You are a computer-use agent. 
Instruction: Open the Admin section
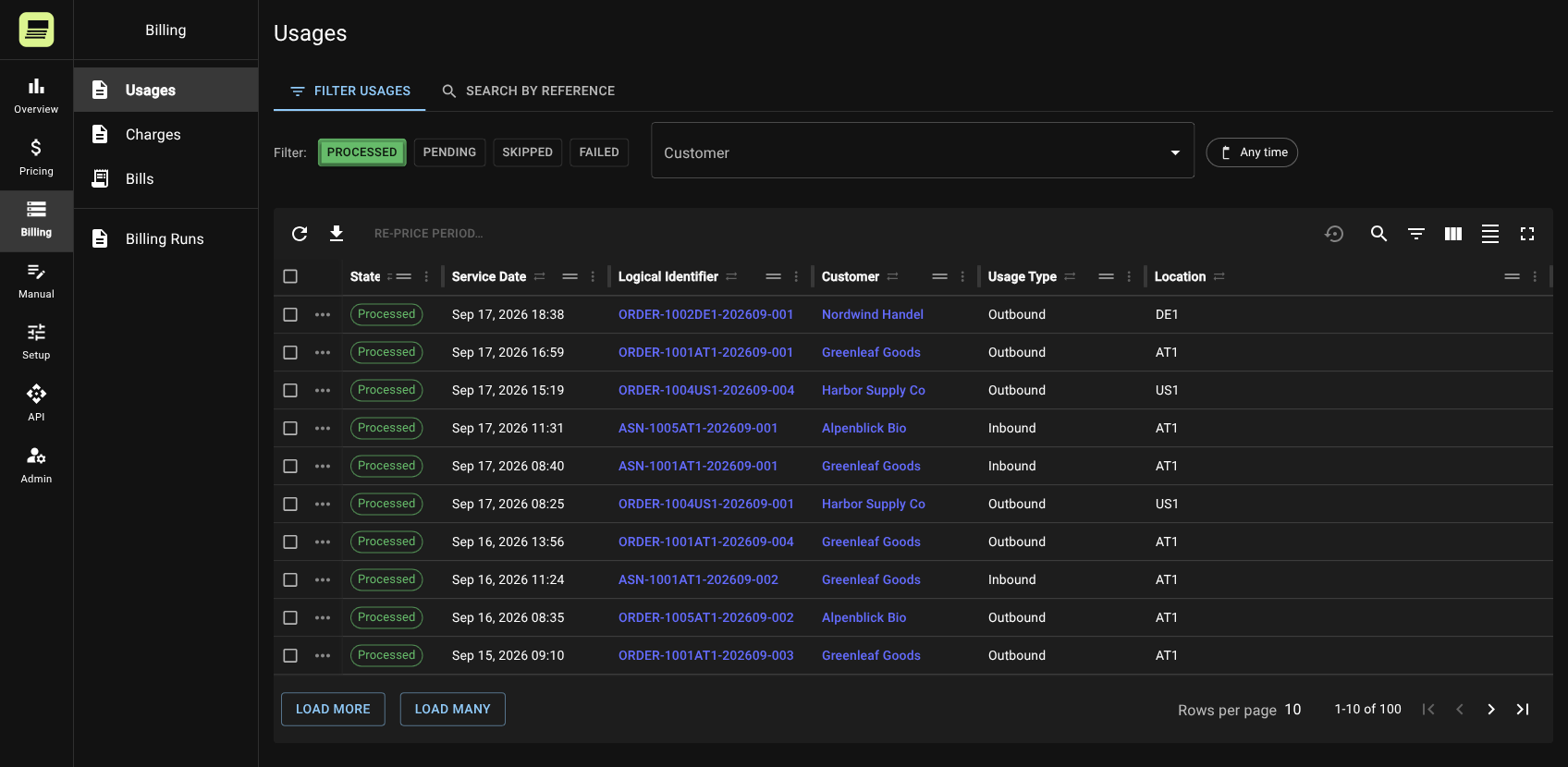[36, 466]
